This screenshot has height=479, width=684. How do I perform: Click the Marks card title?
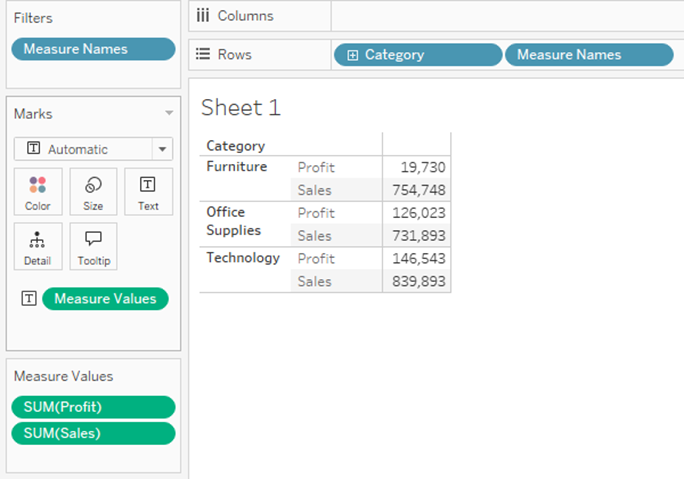pos(33,114)
